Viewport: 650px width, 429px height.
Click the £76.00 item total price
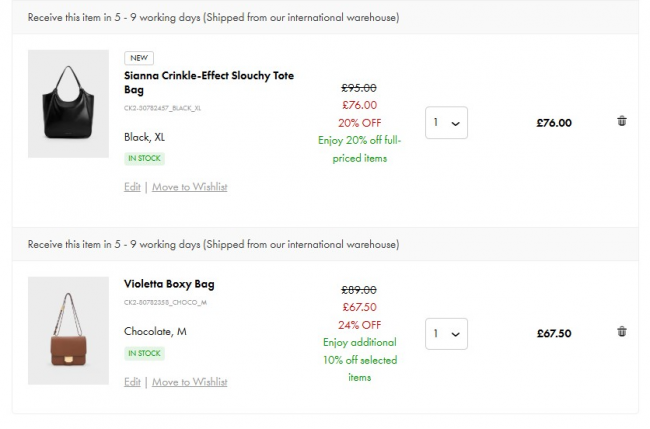pos(553,123)
